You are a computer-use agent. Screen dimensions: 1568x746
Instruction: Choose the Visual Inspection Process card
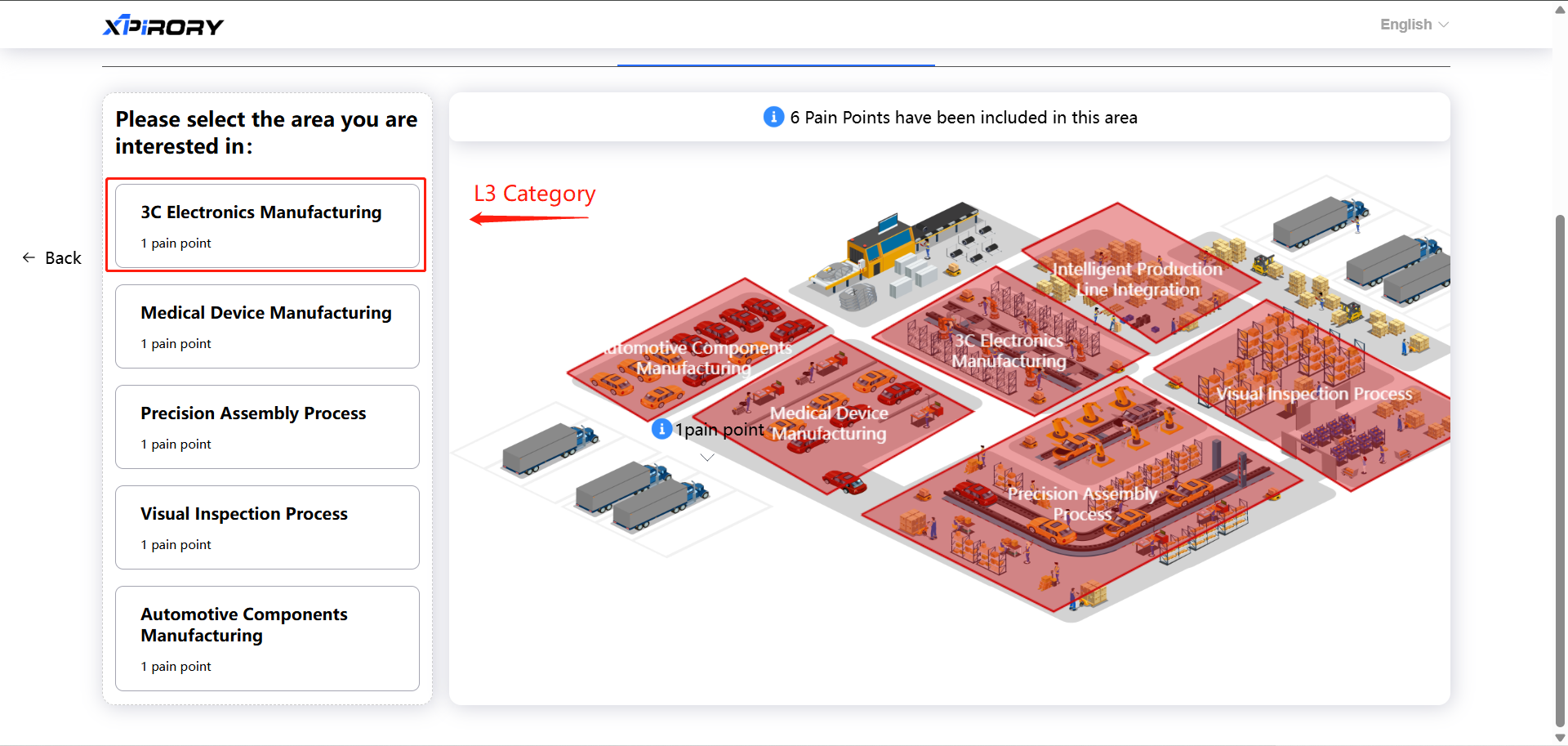coord(267,527)
